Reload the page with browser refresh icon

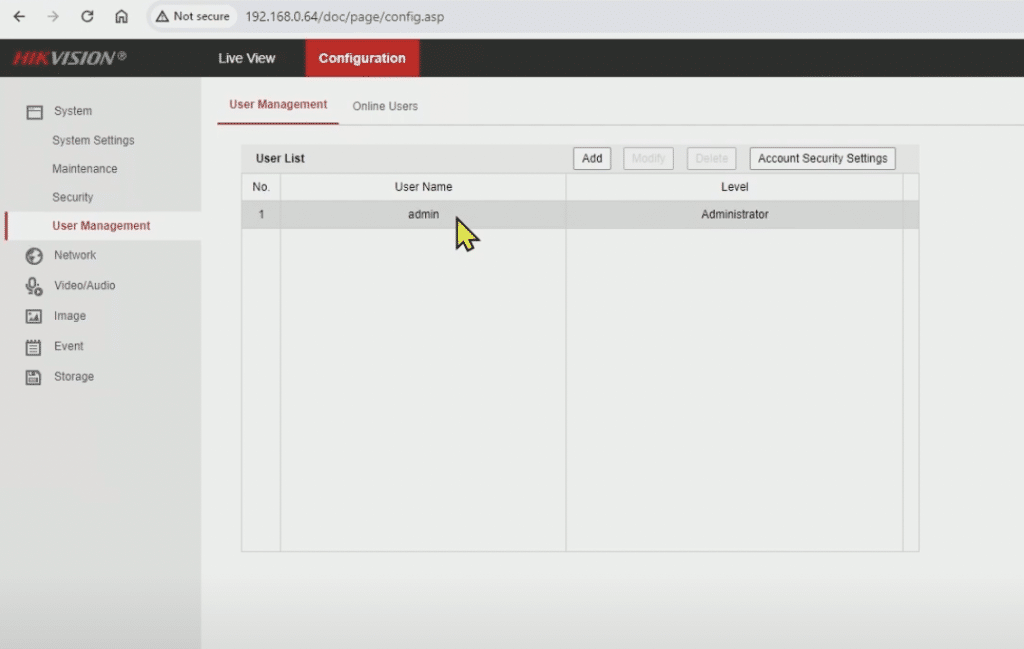[87, 16]
